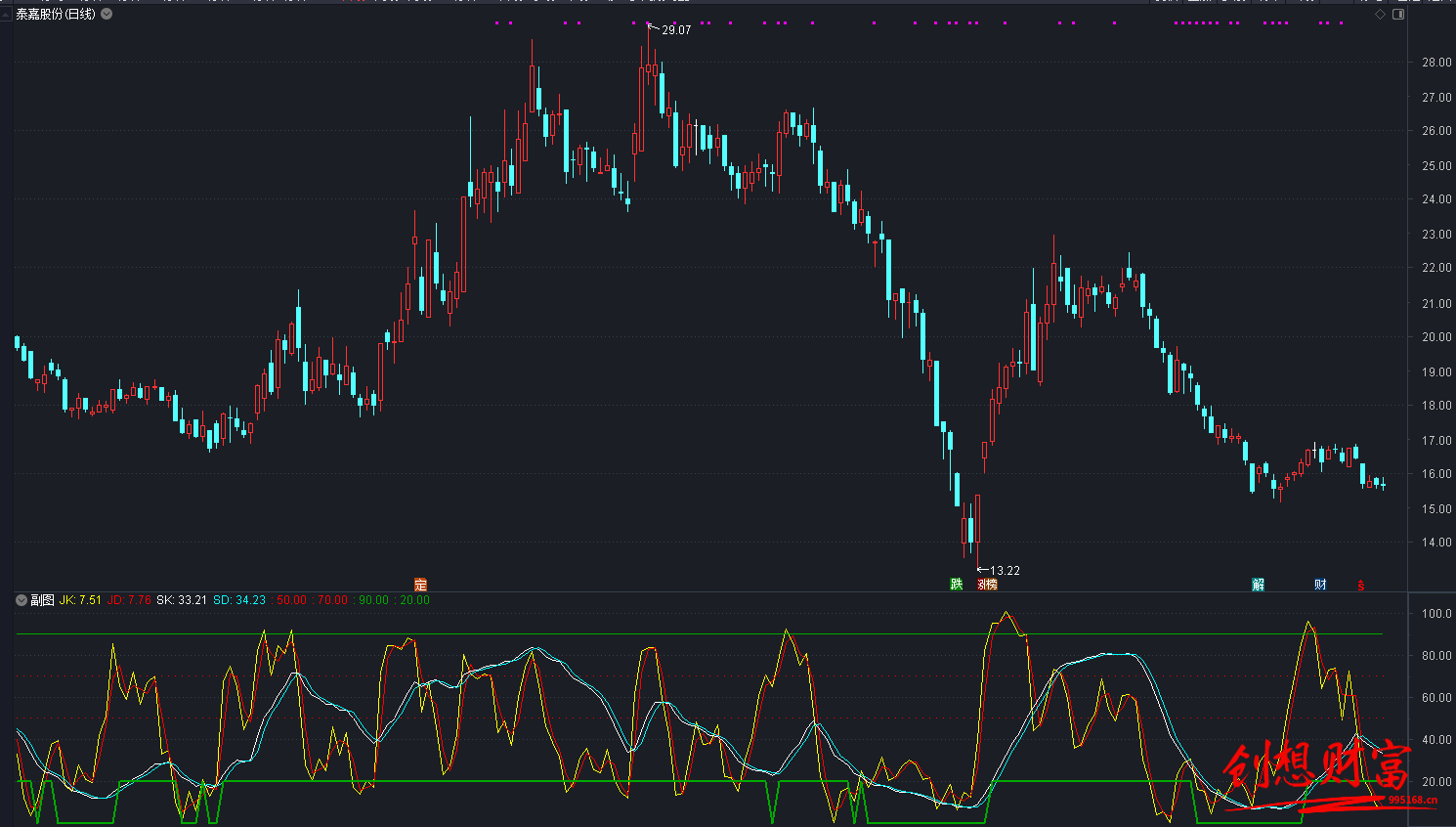Open the 泰嘉股份 chart dropdown arrow
The height and width of the screenshot is (827, 1456).
tap(107, 15)
